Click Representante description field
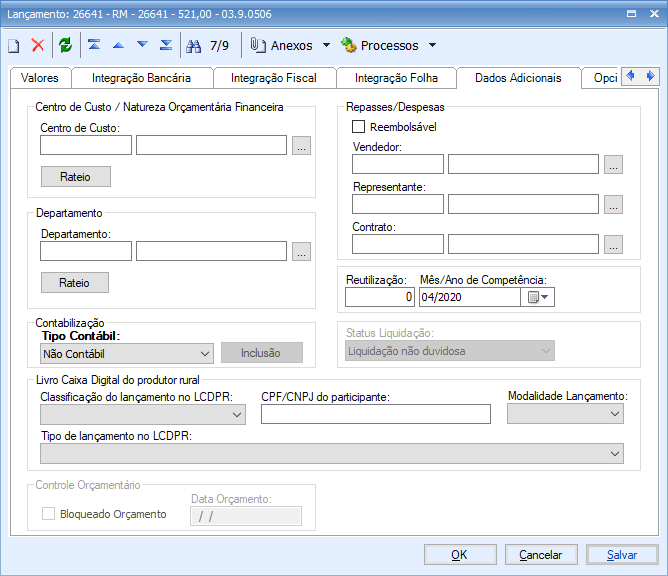Viewport: 668px width, 576px height. coord(523,204)
